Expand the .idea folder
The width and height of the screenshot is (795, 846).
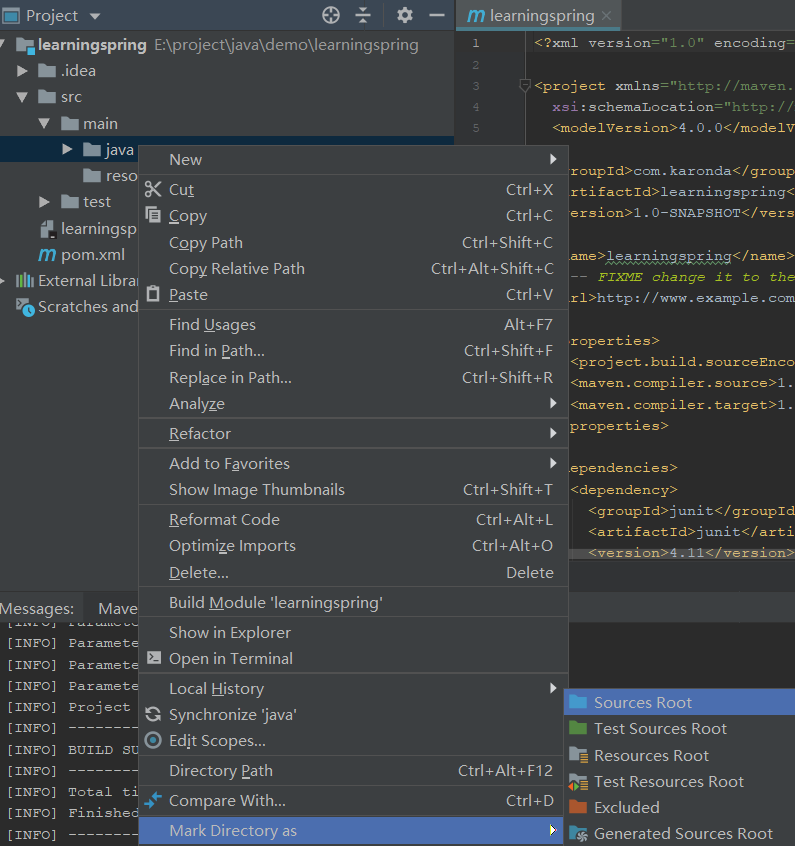point(22,71)
